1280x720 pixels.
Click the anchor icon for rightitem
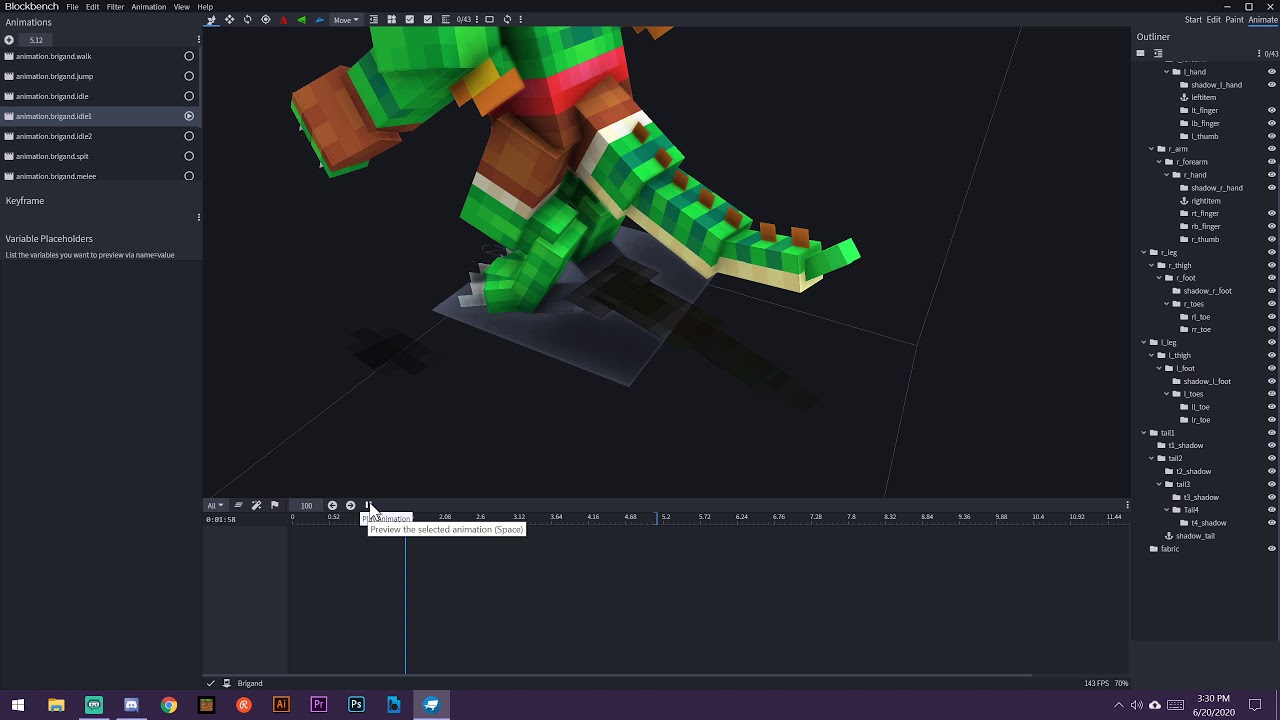tap(1184, 201)
